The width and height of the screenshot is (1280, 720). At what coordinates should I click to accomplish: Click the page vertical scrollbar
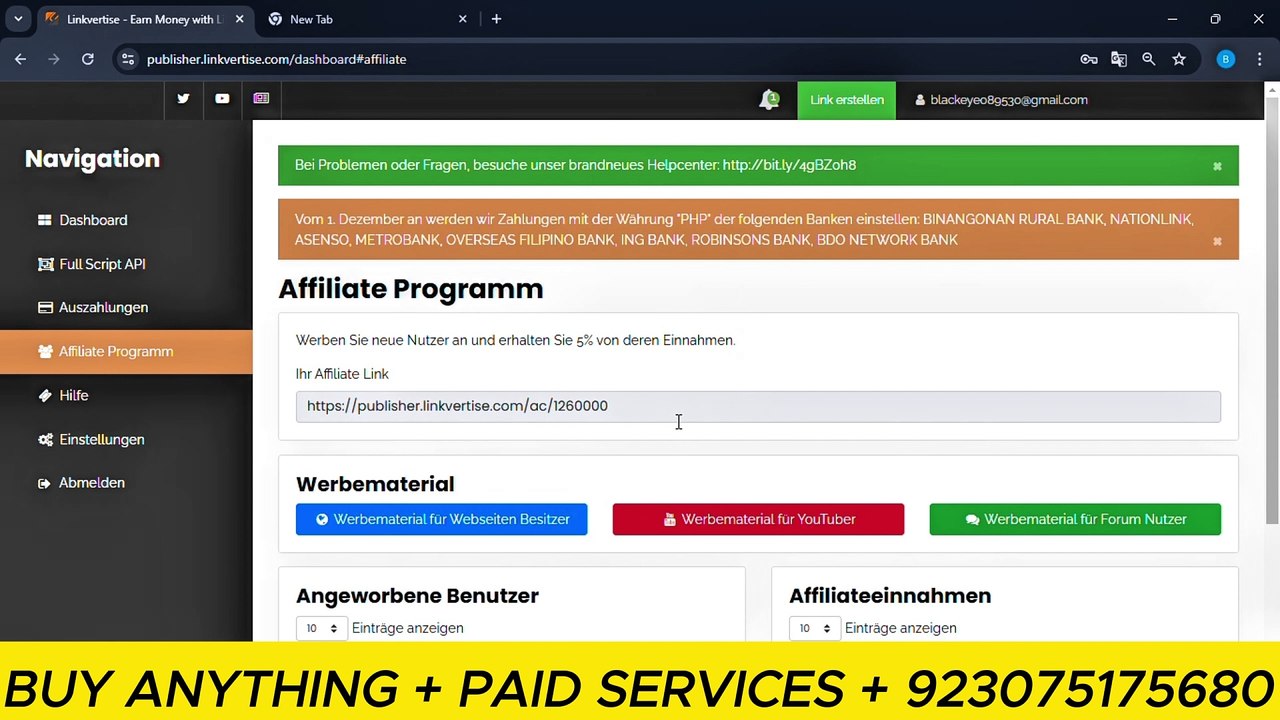tap(1272, 310)
